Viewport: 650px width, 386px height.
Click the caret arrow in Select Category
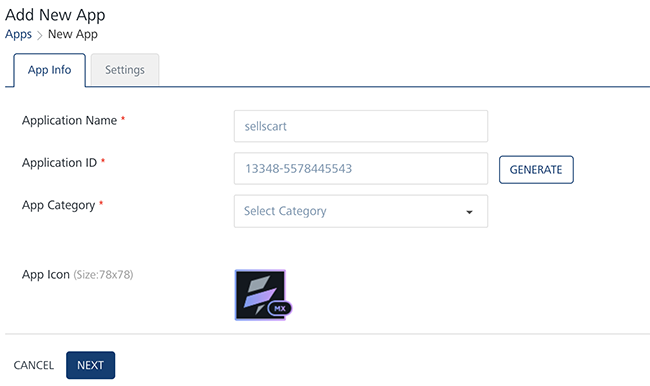click(469, 212)
